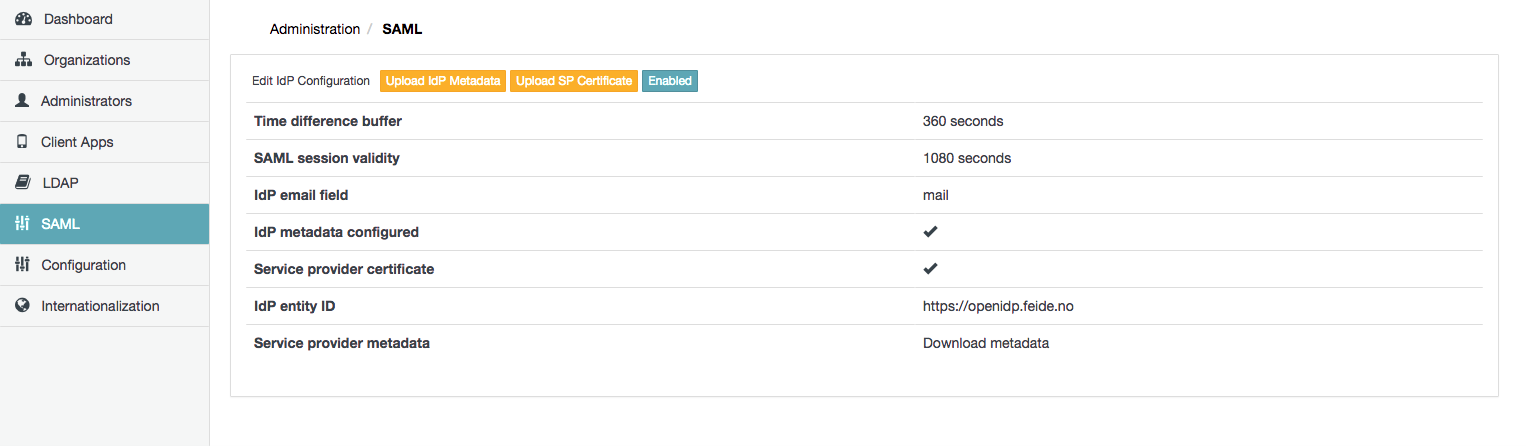The height and width of the screenshot is (446, 1534).
Task: Click the Dashboard gauge icon
Action: (x=24, y=19)
